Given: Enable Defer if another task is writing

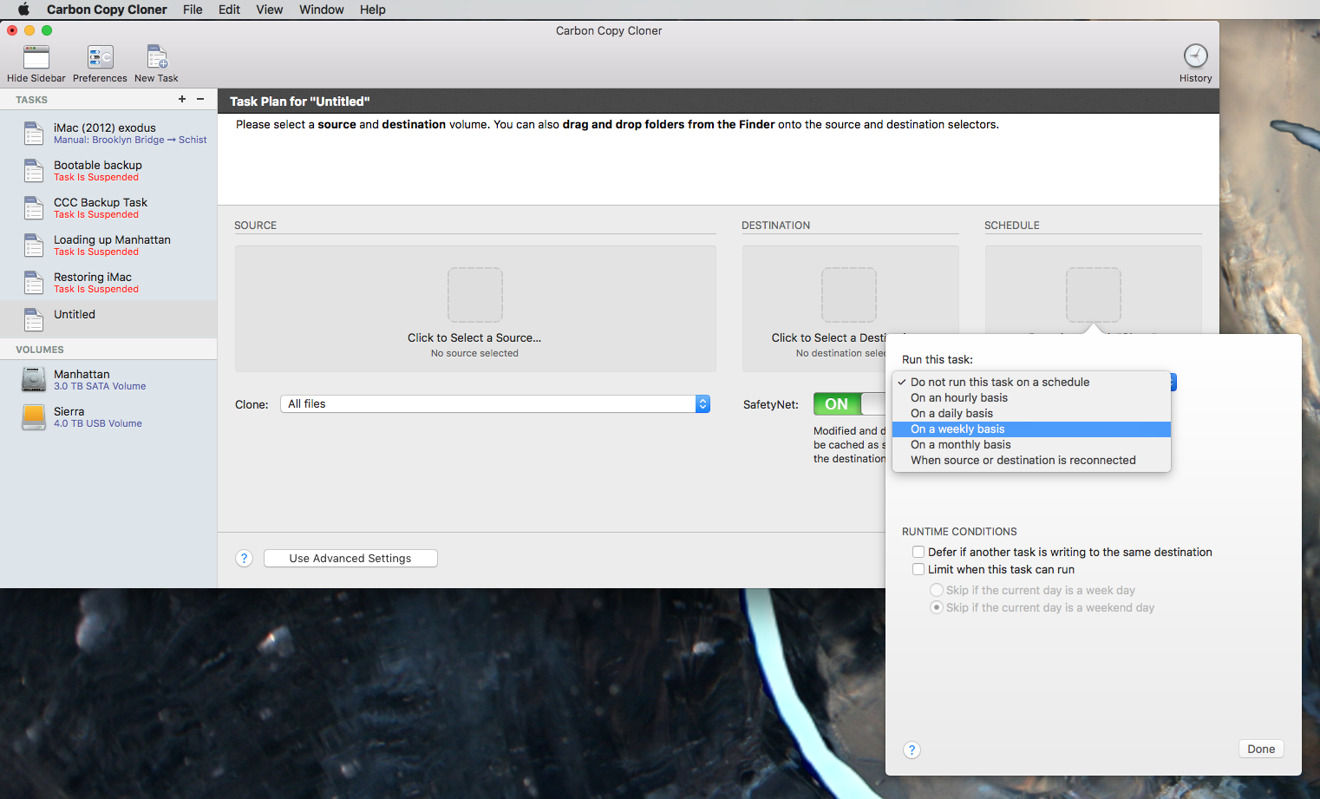Looking at the screenshot, I should (x=918, y=552).
